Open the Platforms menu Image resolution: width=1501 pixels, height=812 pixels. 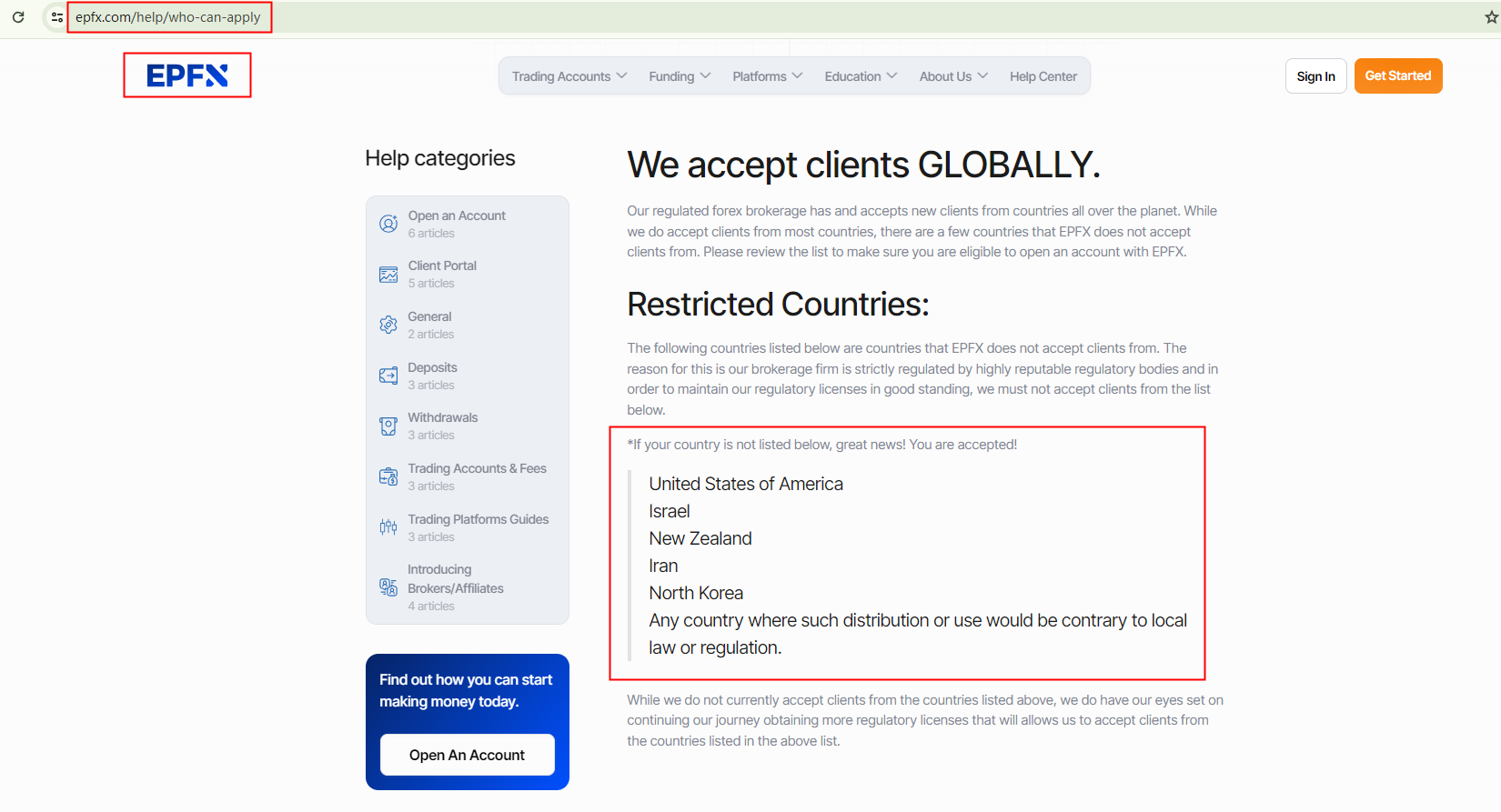(x=768, y=76)
